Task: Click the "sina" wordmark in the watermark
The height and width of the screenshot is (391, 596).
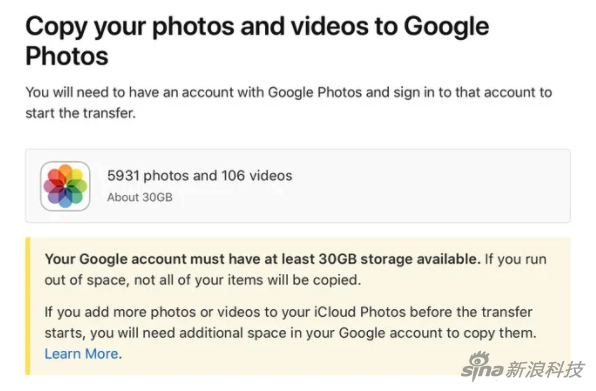Action: coord(483,370)
